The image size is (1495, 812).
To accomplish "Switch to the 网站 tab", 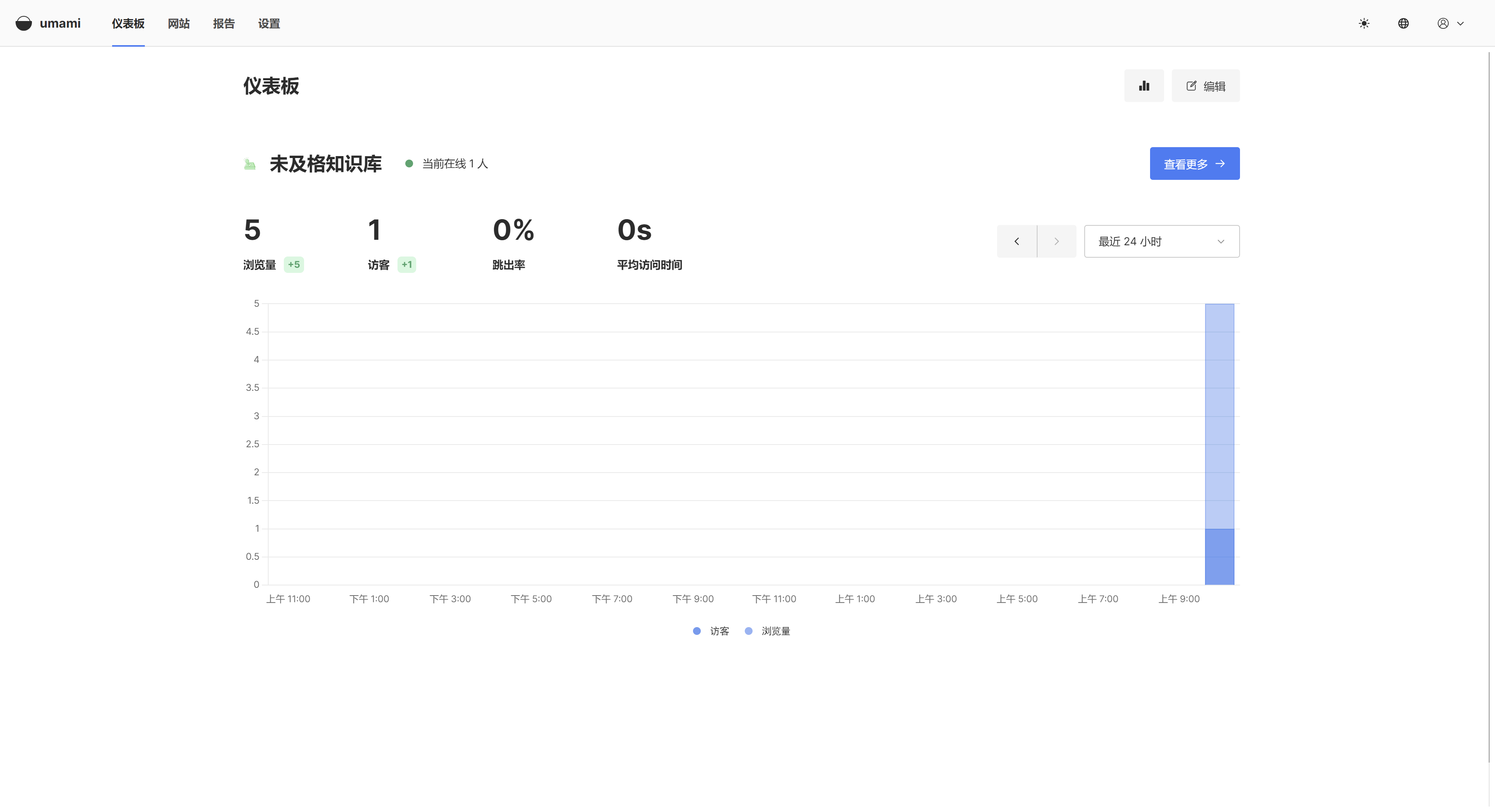I will click(x=179, y=24).
